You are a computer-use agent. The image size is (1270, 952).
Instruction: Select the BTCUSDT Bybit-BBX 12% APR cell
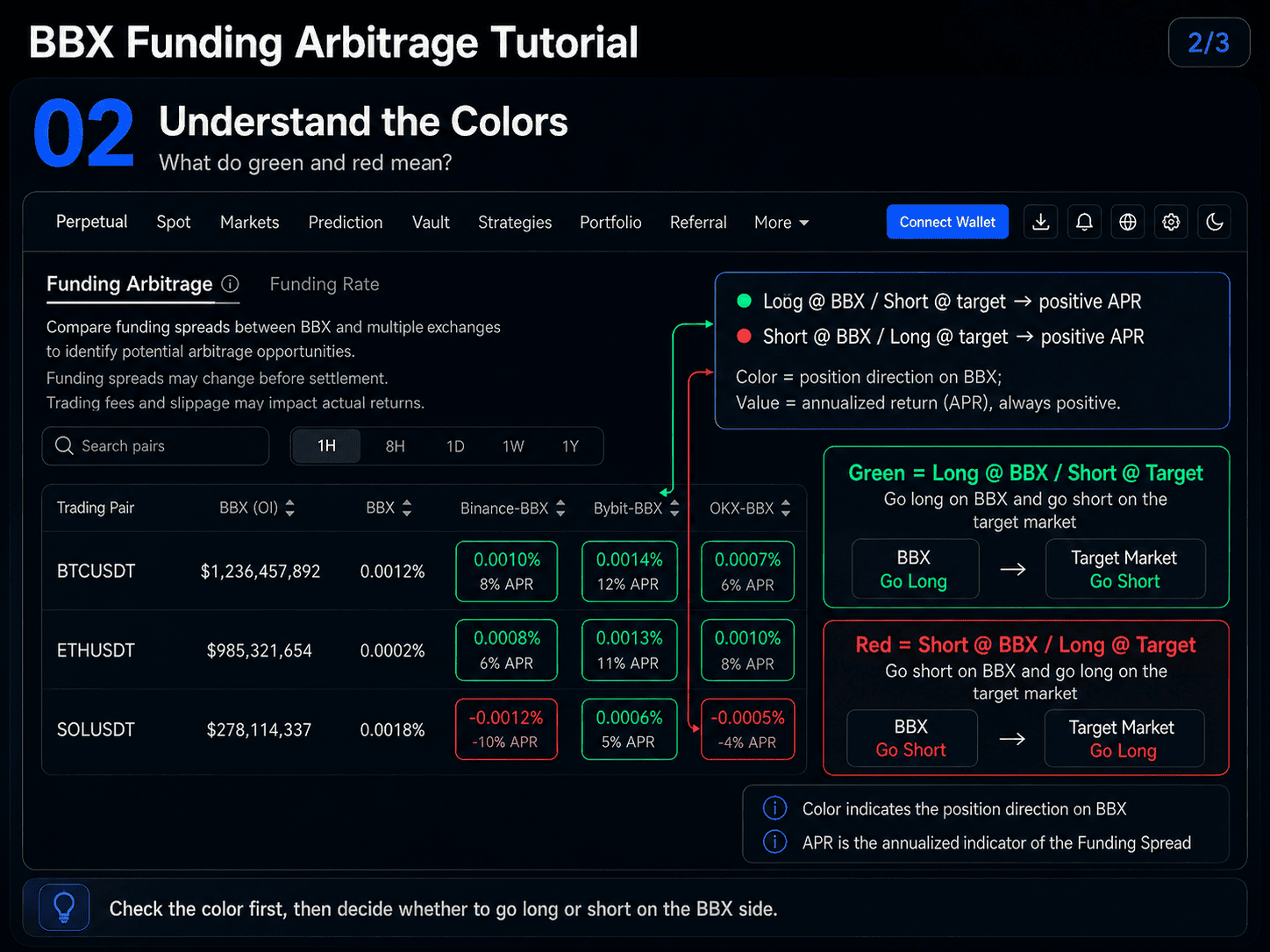tap(630, 572)
